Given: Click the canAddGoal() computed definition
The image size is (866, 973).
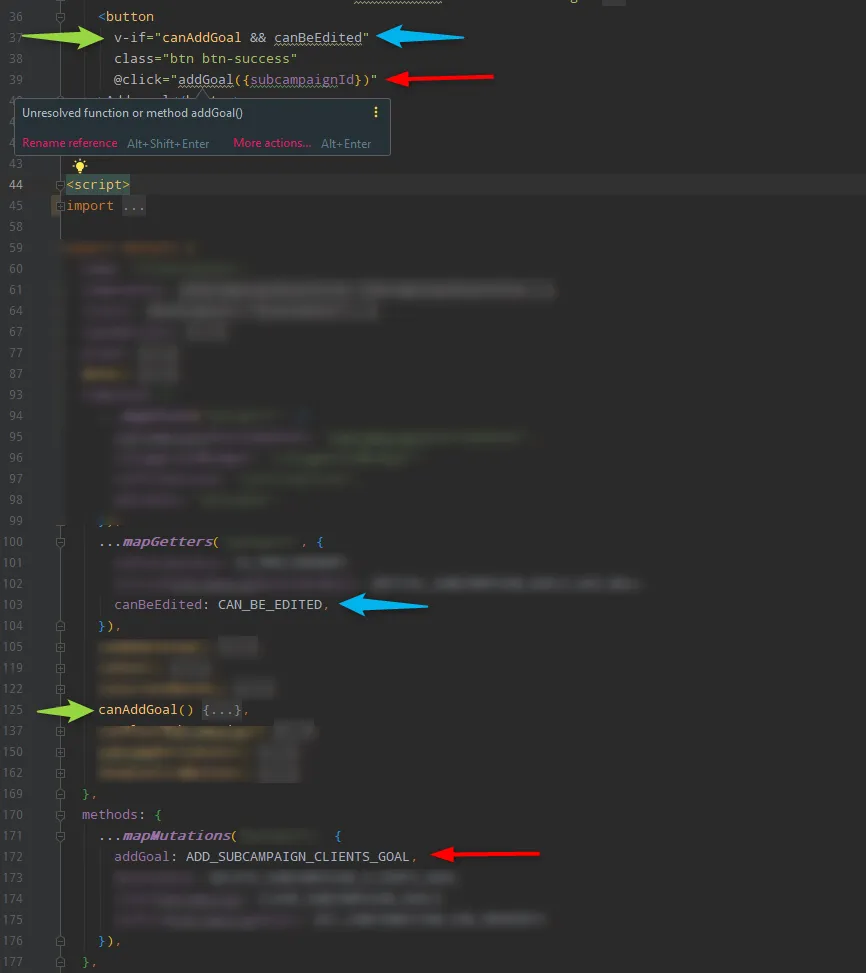Looking at the screenshot, I should [146, 710].
